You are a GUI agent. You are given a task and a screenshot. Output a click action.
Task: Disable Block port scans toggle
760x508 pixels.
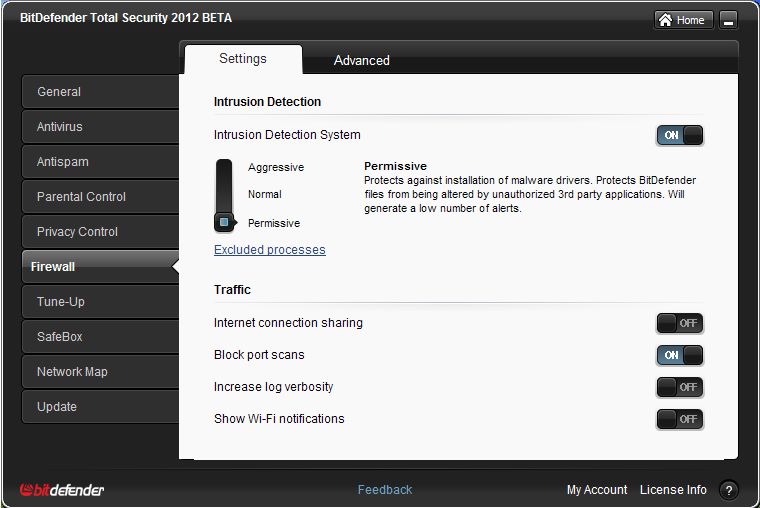coord(680,355)
